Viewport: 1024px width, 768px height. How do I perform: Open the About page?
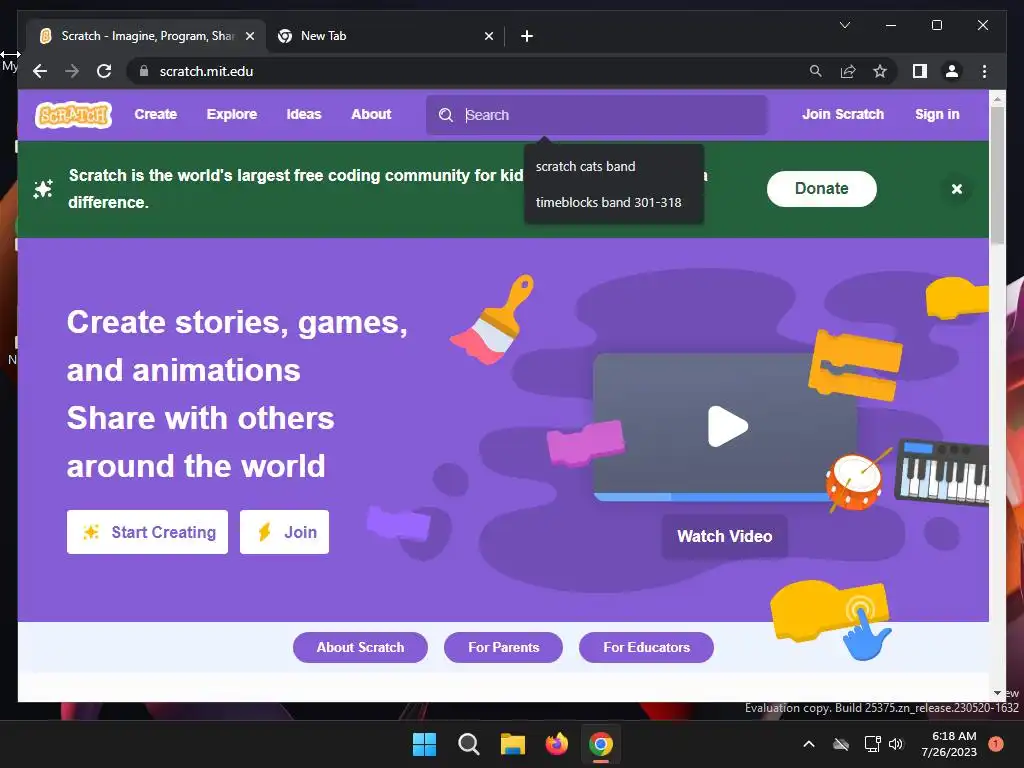pos(371,114)
